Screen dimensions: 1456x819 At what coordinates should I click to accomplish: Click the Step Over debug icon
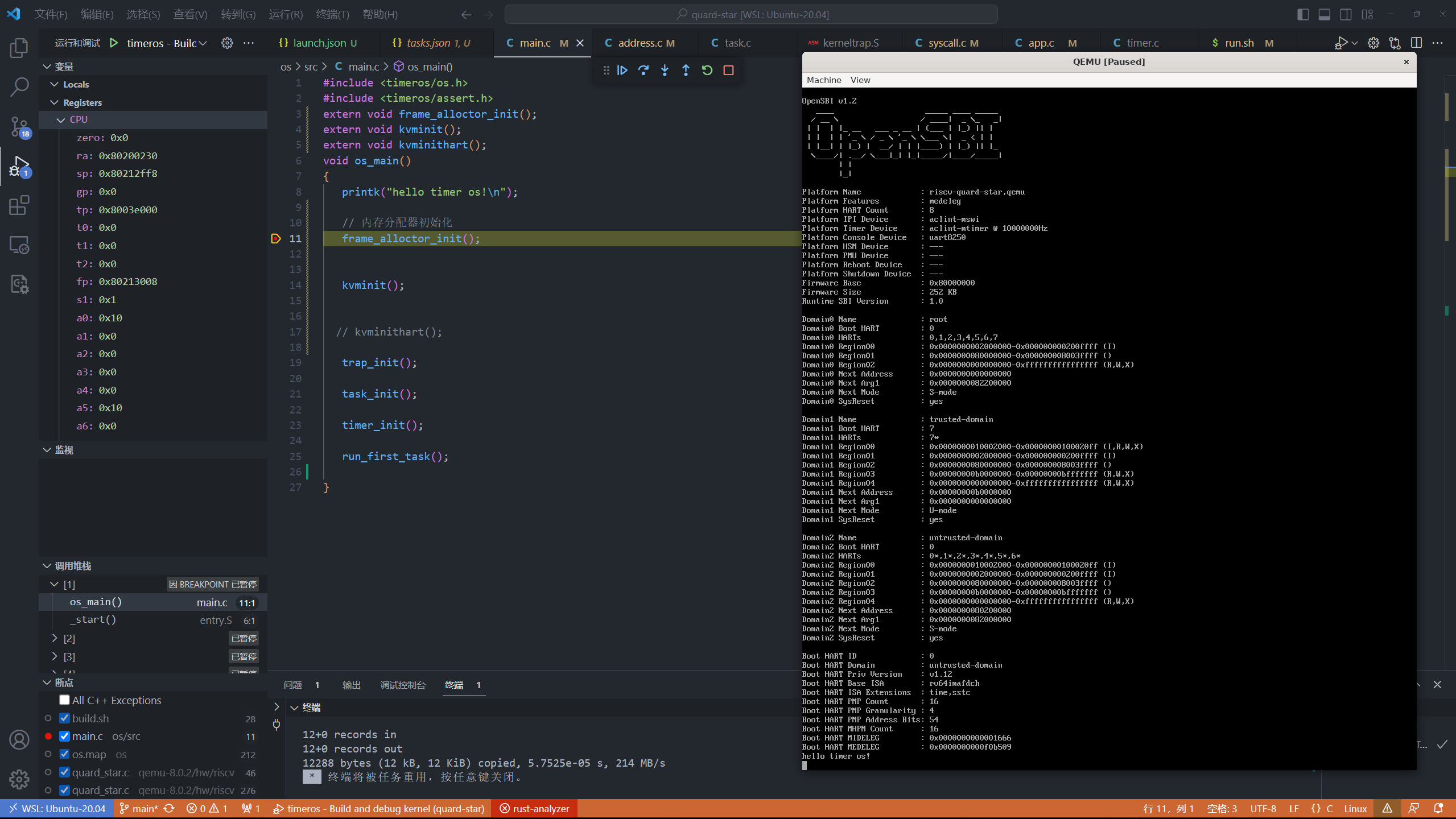click(643, 70)
